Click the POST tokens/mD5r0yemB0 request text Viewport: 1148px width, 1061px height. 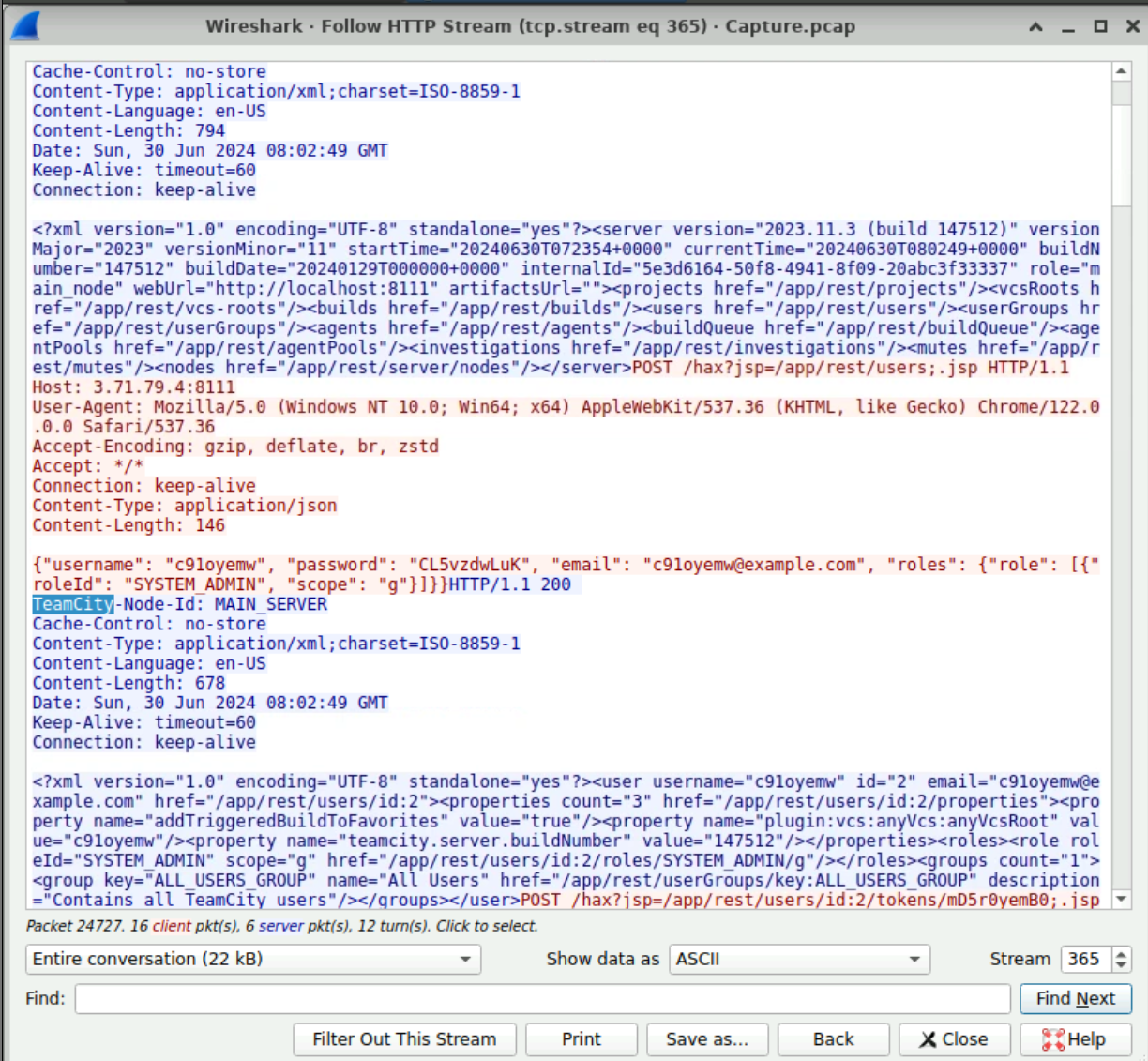(x=810, y=900)
